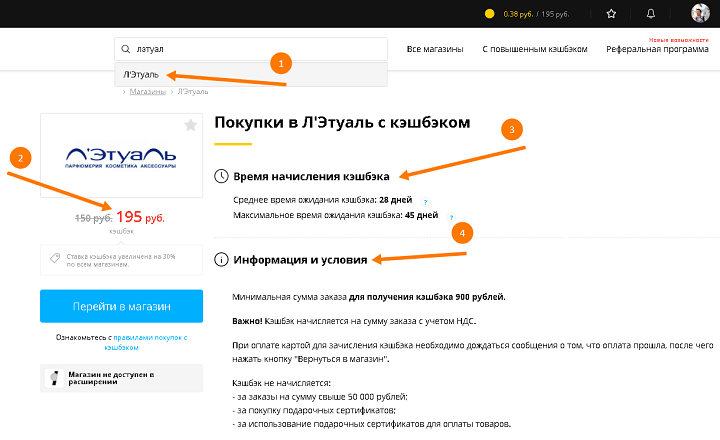The height and width of the screenshot is (440, 720).
Task: Click info icon beside Информация и условия
Action: click(221, 259)
